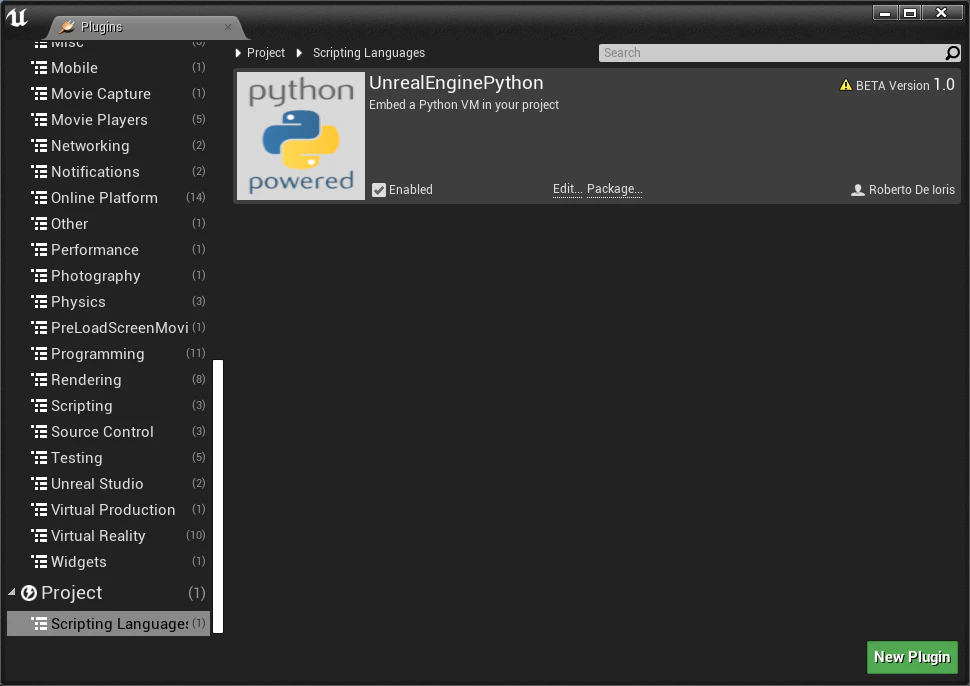Click the magnifying glass search icon
970x686 pixels.
(952, 53)
